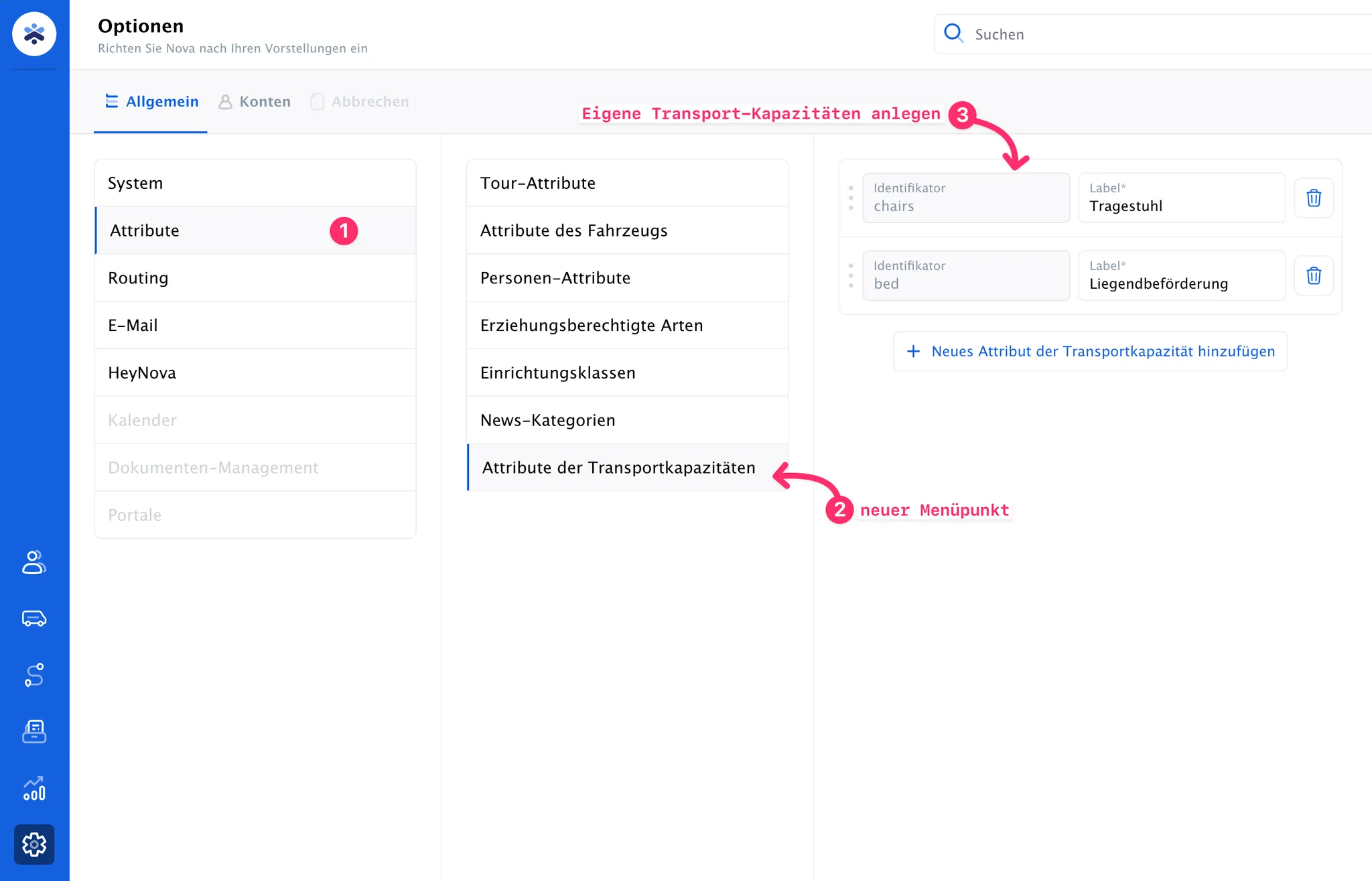Click the Tragestuhl label field
The image size is (1372, 881).
[1182, 198]
